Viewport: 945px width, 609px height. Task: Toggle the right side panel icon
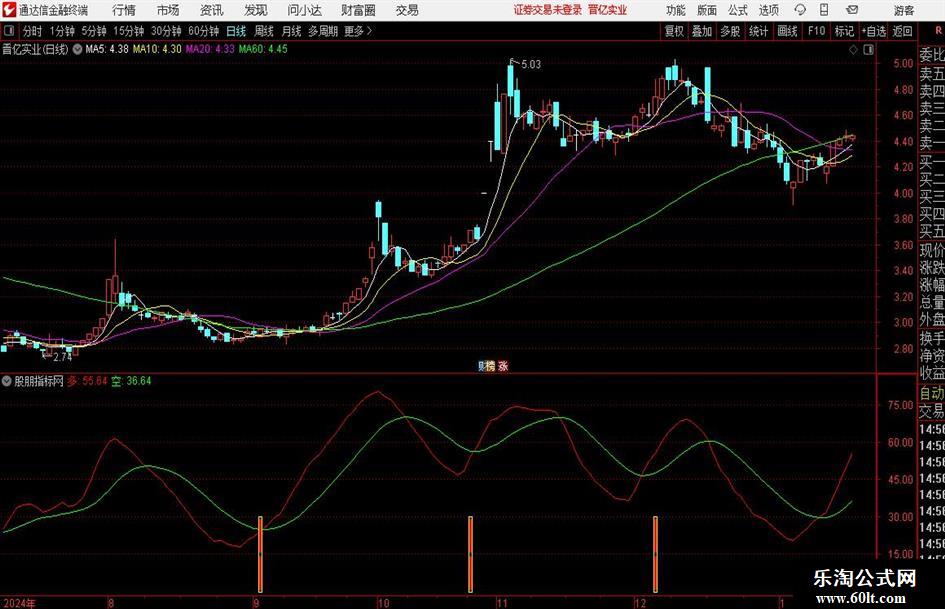(x=868, y=50)
